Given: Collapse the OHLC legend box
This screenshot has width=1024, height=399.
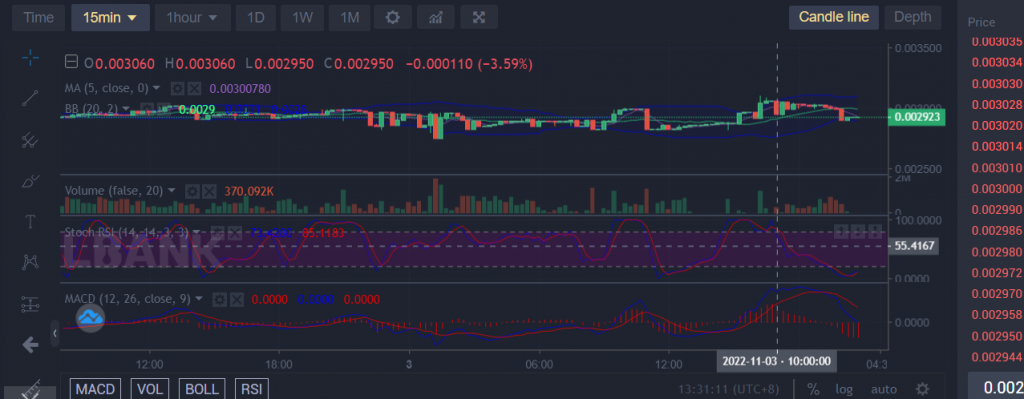Looking at the screenshot, I should coord(71,63).
